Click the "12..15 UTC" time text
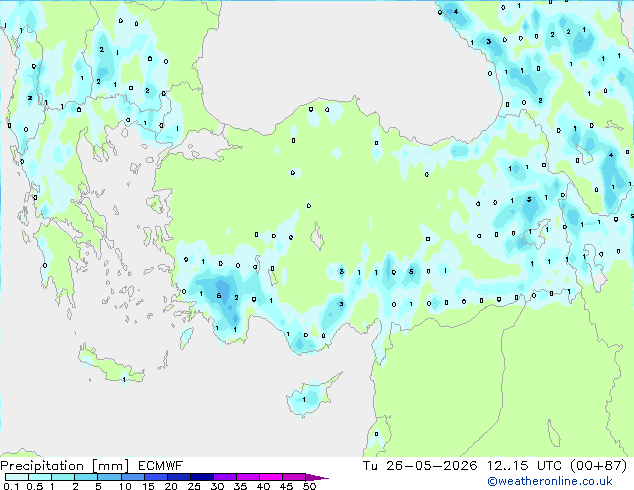The image size is (634, 490). 524,466
